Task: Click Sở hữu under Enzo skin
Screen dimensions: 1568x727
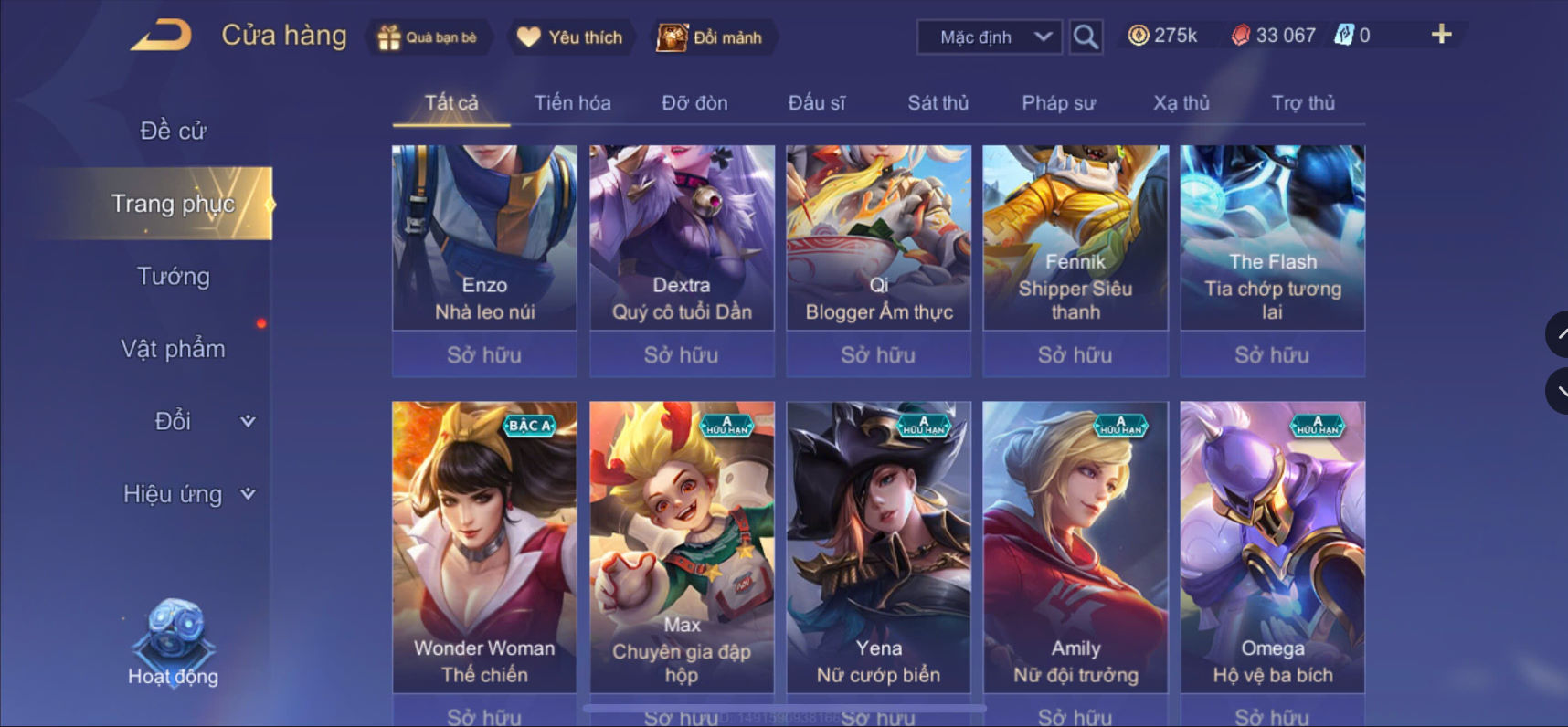Action: point(484,354)
